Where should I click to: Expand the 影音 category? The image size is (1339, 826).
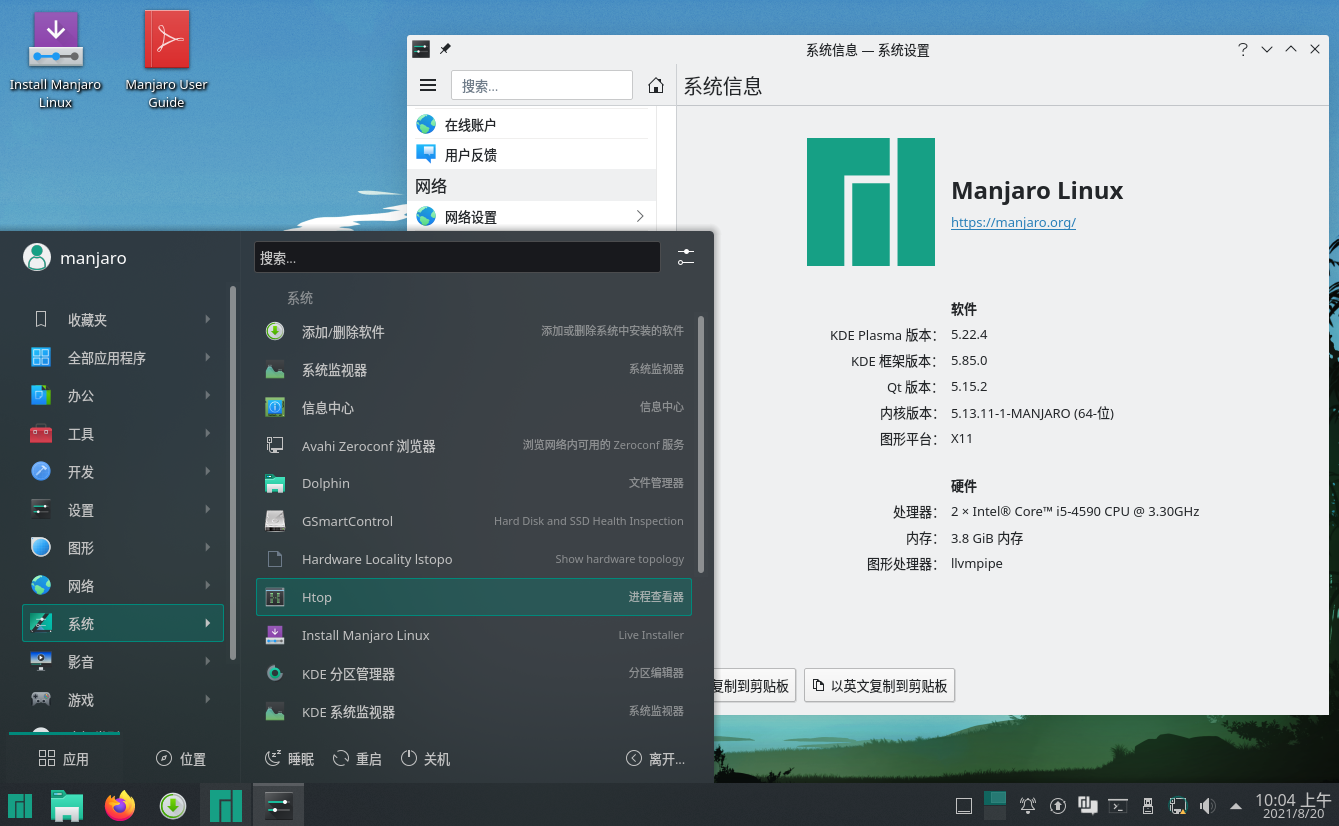(123, 661)
